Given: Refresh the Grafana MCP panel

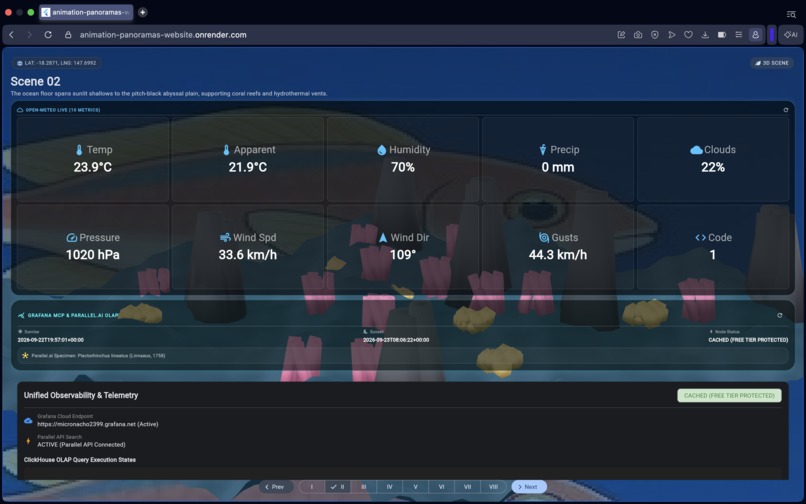Looking at the screenshot, I should [779, 315].
